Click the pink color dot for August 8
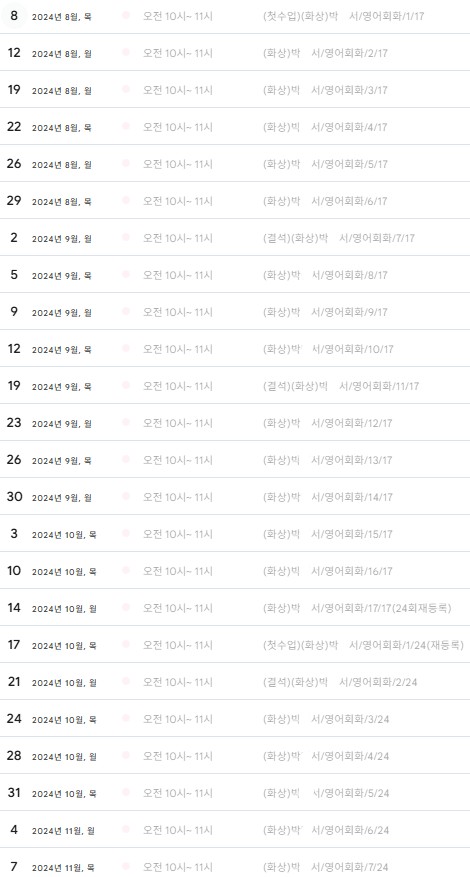The height and width of the screenshot is (877, 470). point(126,16)
